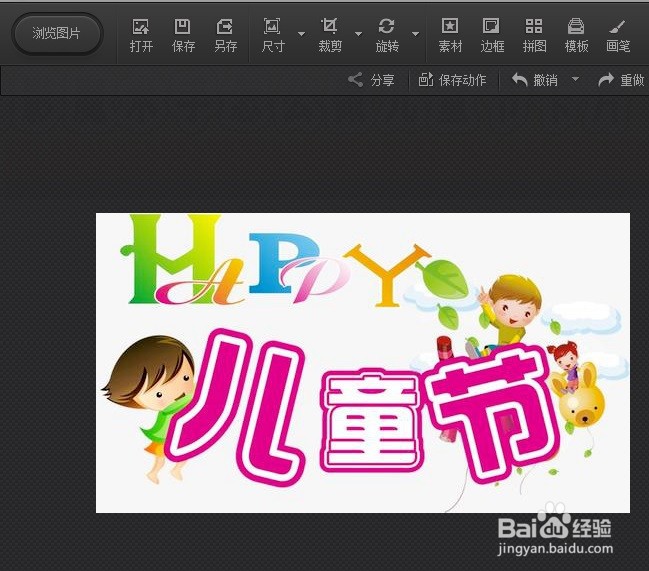Expand the 撤销 undo history dropdown

(x=575, y=79)
